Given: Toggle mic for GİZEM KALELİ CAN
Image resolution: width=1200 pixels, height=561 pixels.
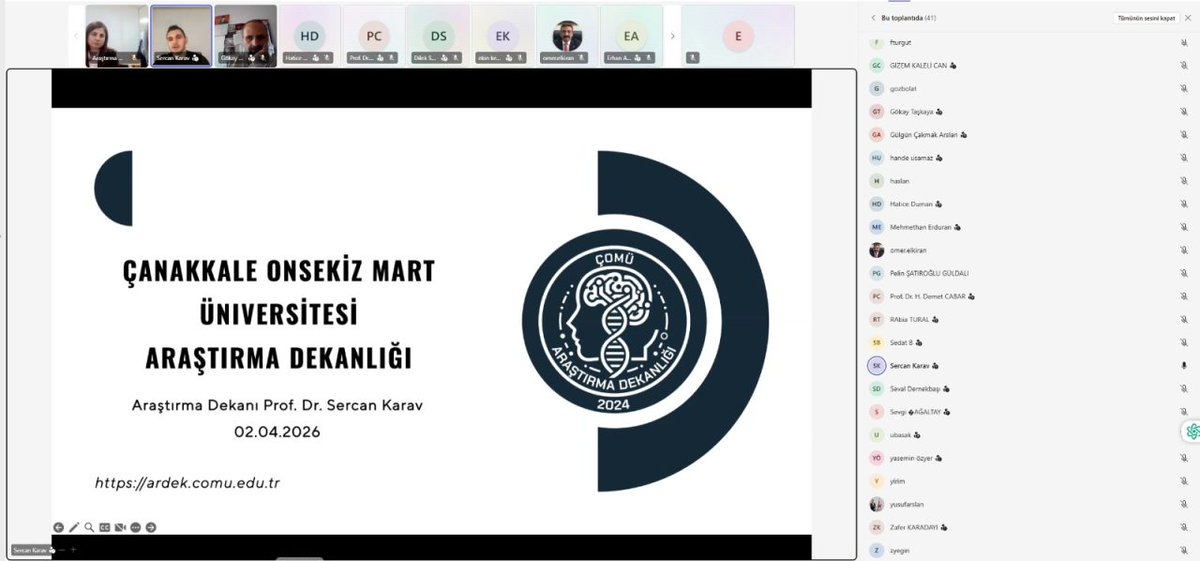Looking at the screenshot, I should tap(1183, 66).
